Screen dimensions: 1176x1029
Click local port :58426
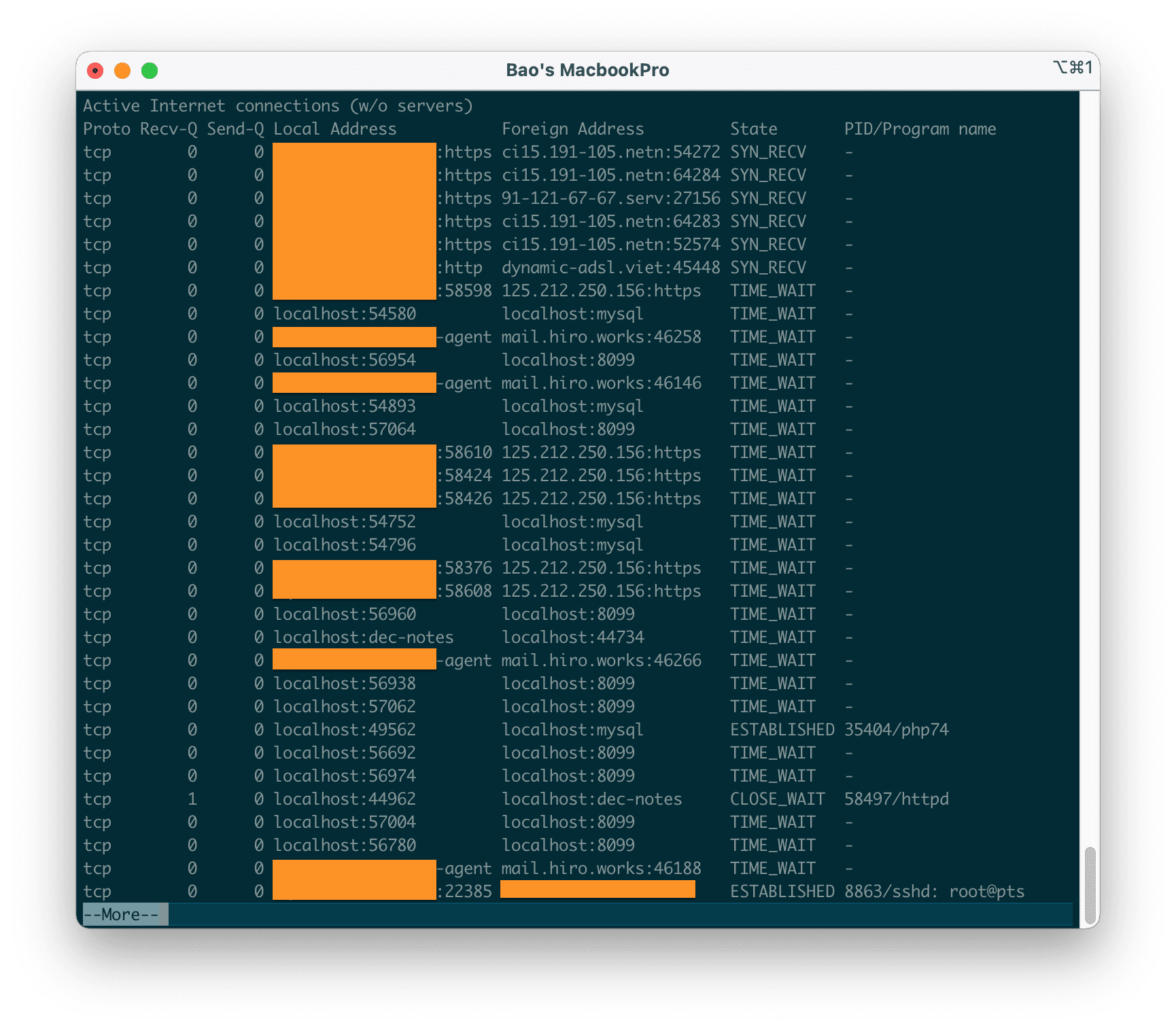464,499
